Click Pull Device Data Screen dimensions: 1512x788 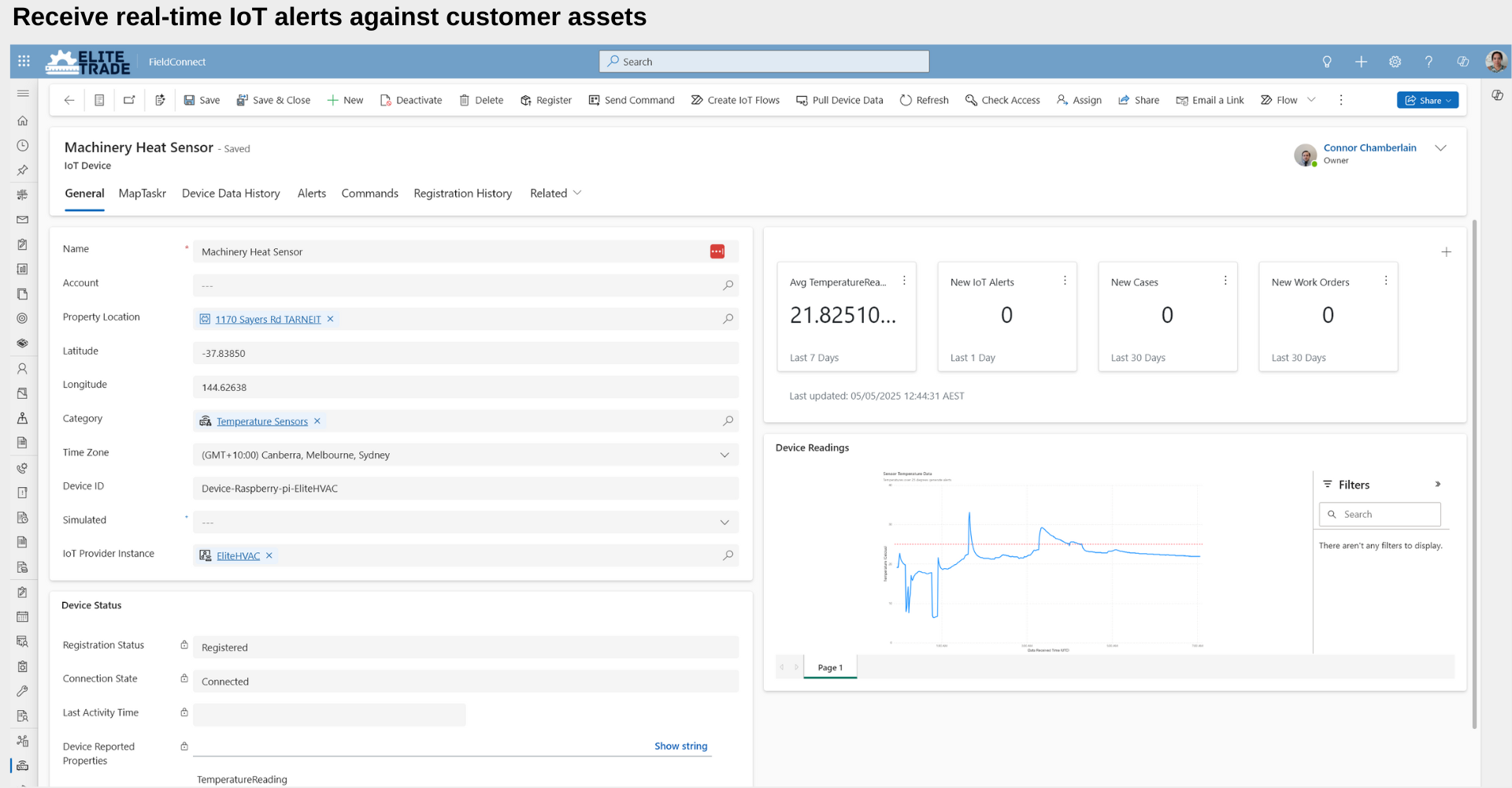coord(839,100)
